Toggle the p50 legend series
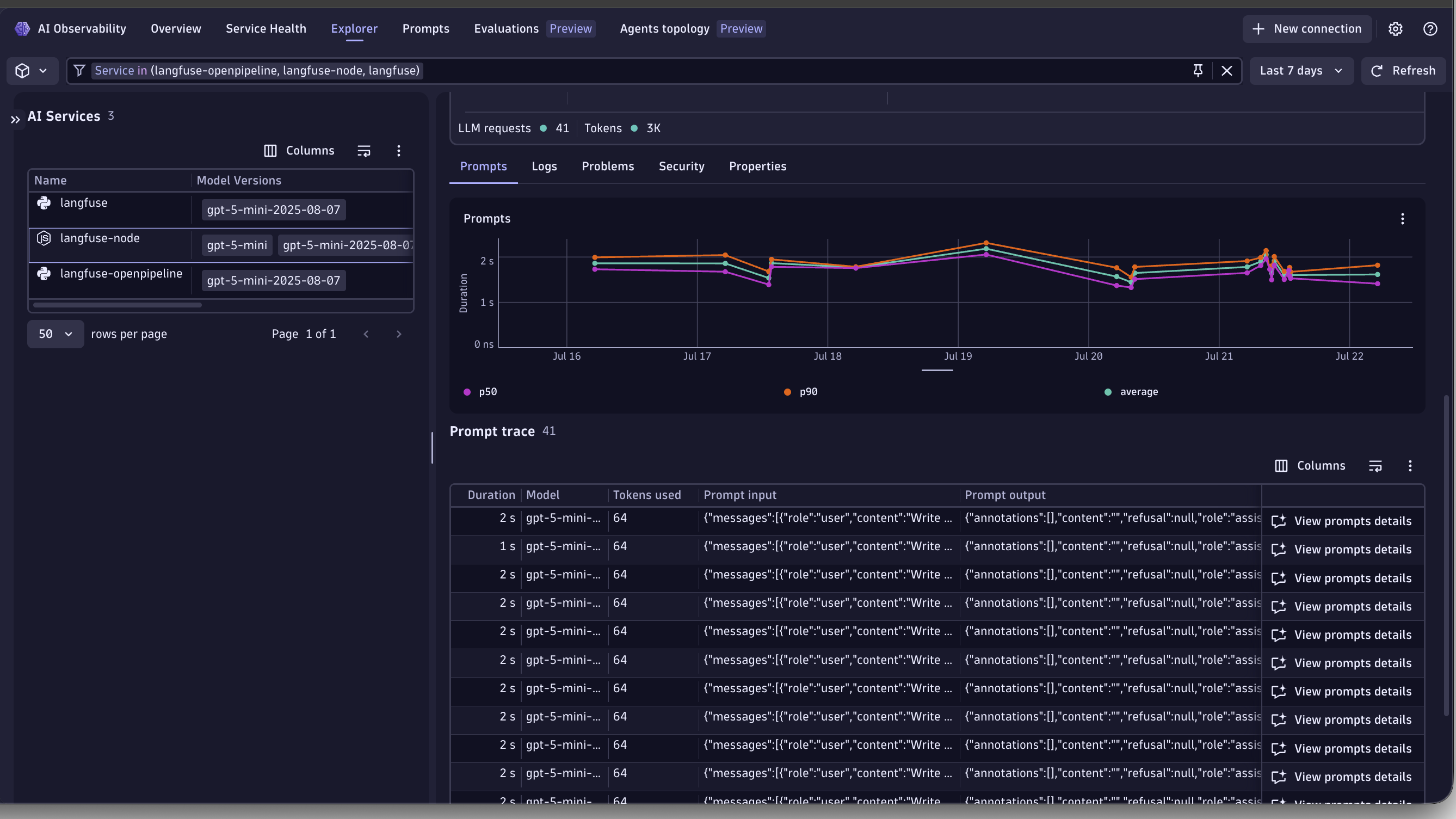The image size is (1456, 819). [x=480, y=392]
